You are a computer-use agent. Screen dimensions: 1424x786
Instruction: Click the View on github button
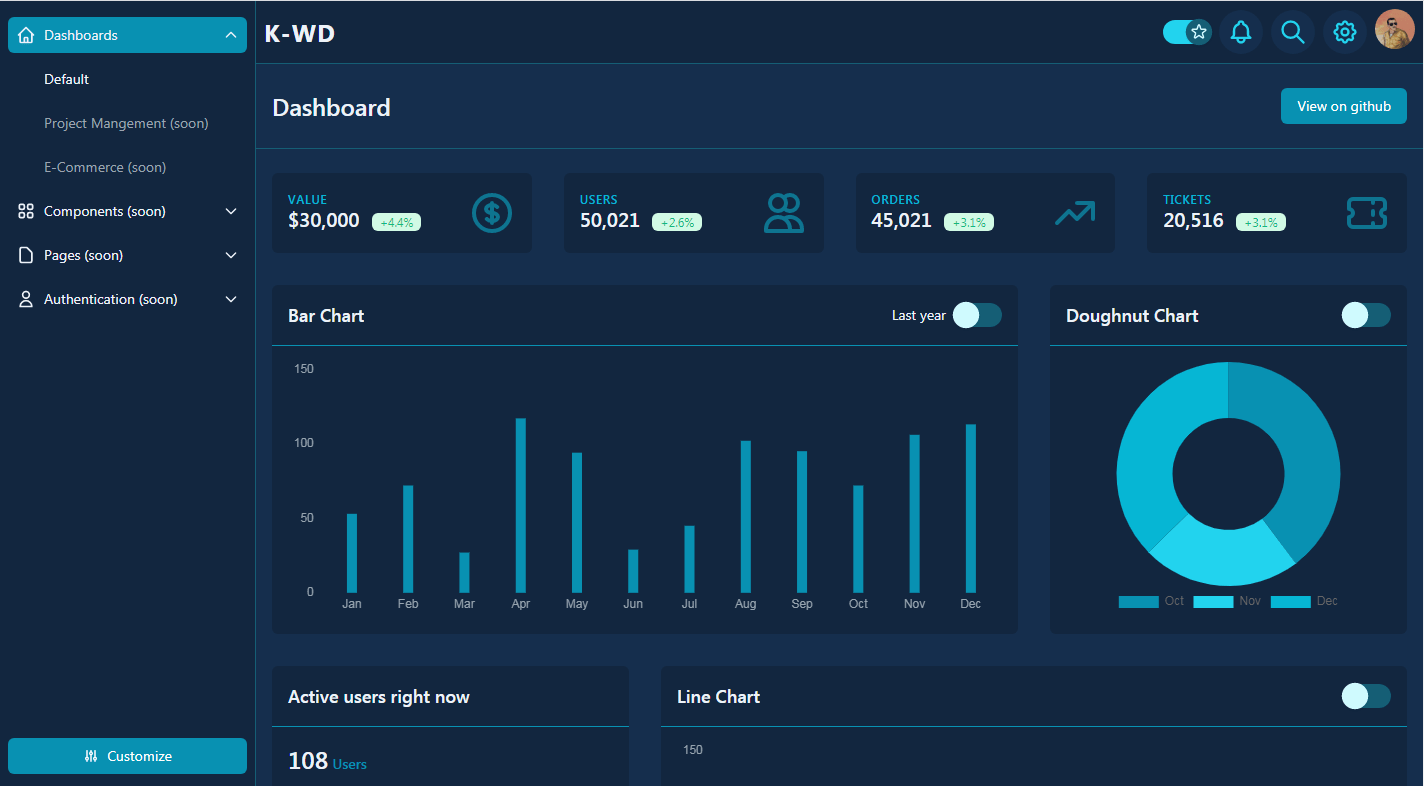(1344, 106)
